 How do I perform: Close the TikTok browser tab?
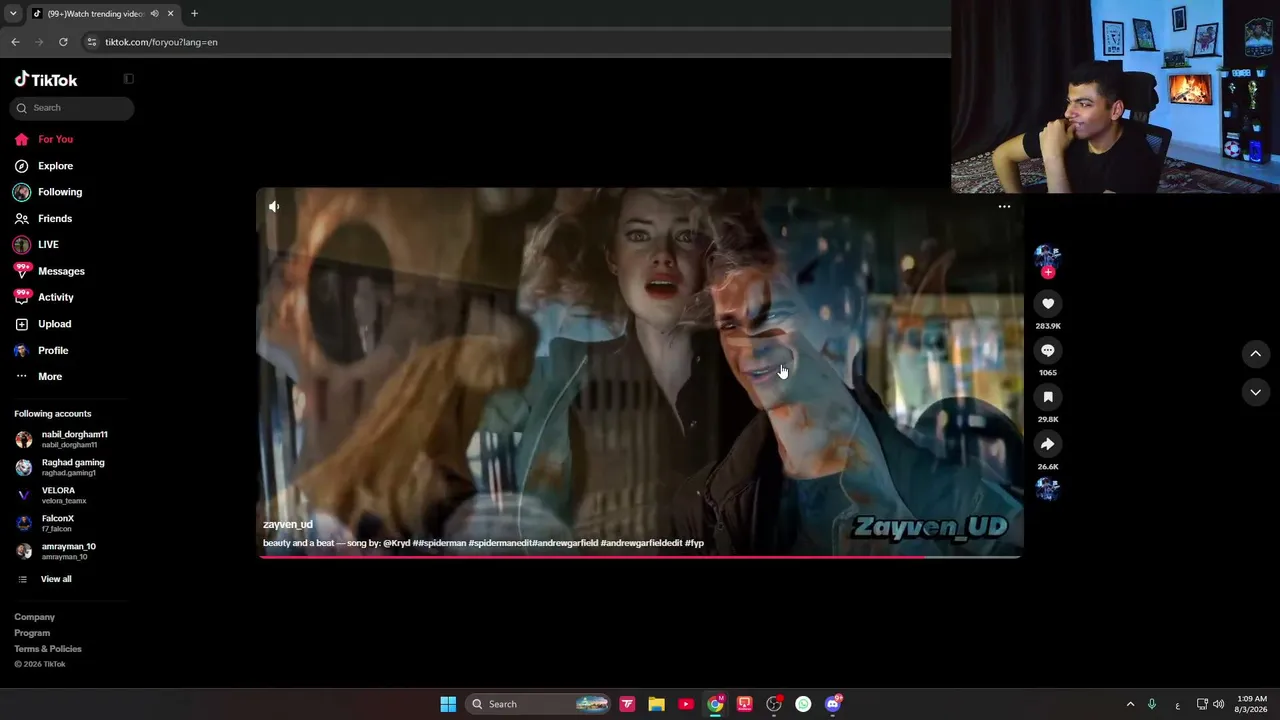point(171,14)
